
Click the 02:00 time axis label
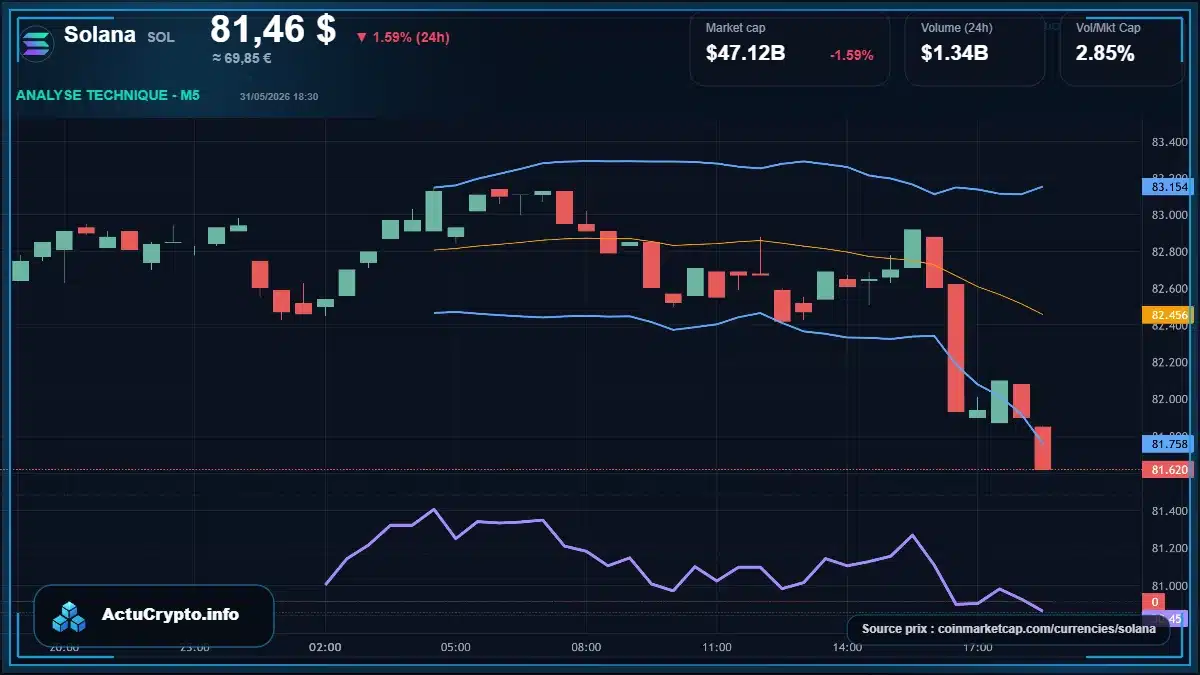325,648
